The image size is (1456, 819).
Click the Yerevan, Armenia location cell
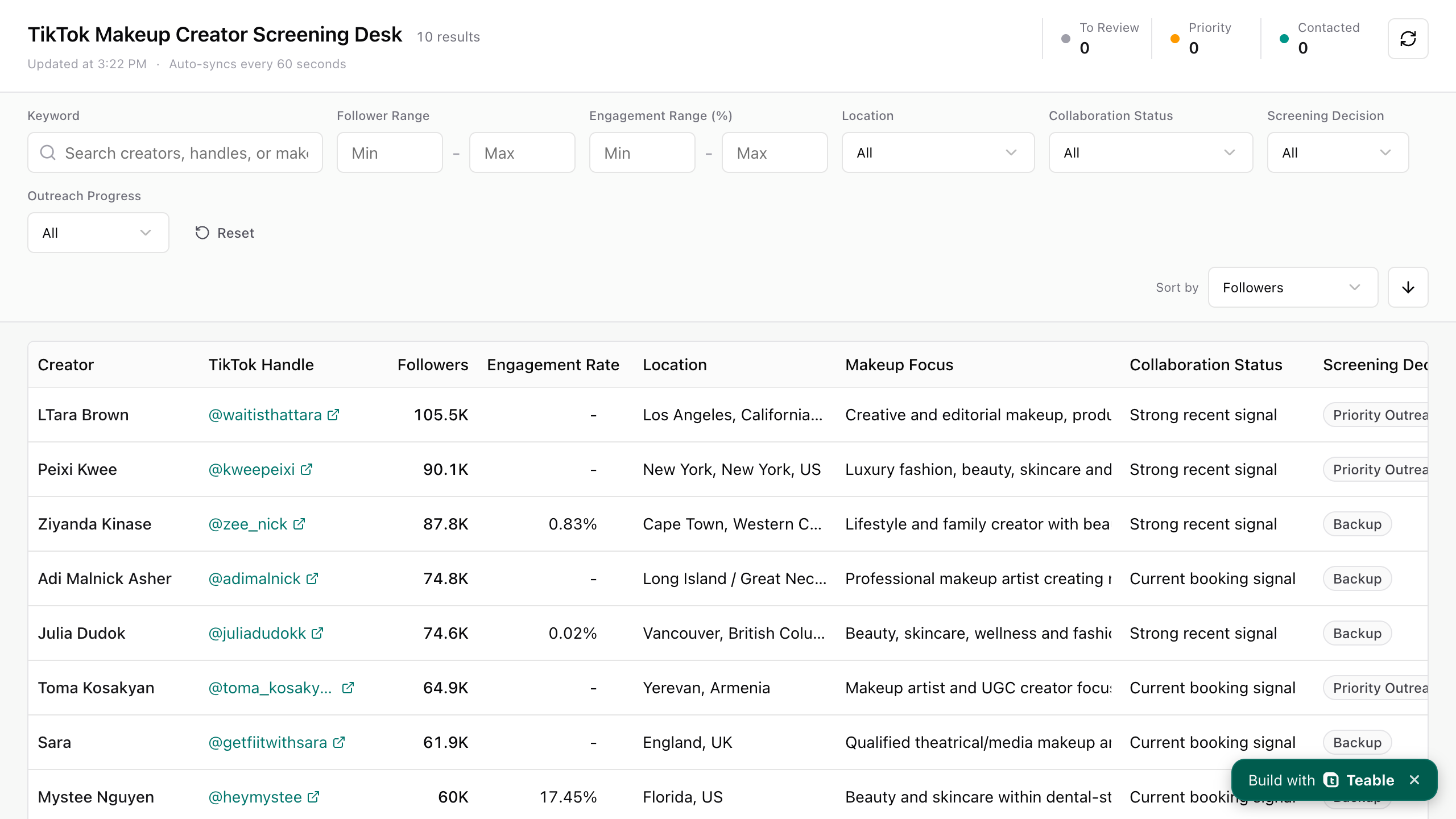(x=706, y=688)
